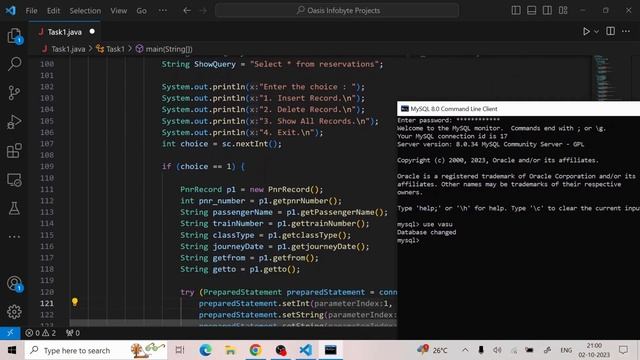
Task: Toggle the bottom panel layout
Action: click(x=531, y=11)
